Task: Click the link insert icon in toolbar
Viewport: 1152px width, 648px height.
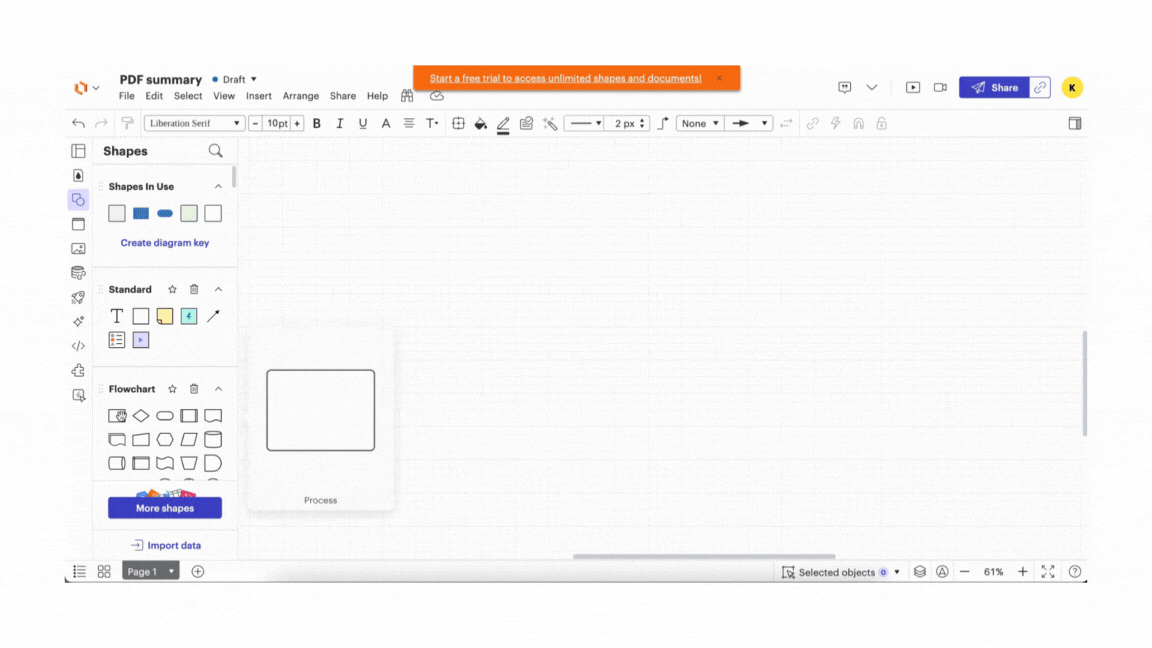Action: [x=813, y=123]
